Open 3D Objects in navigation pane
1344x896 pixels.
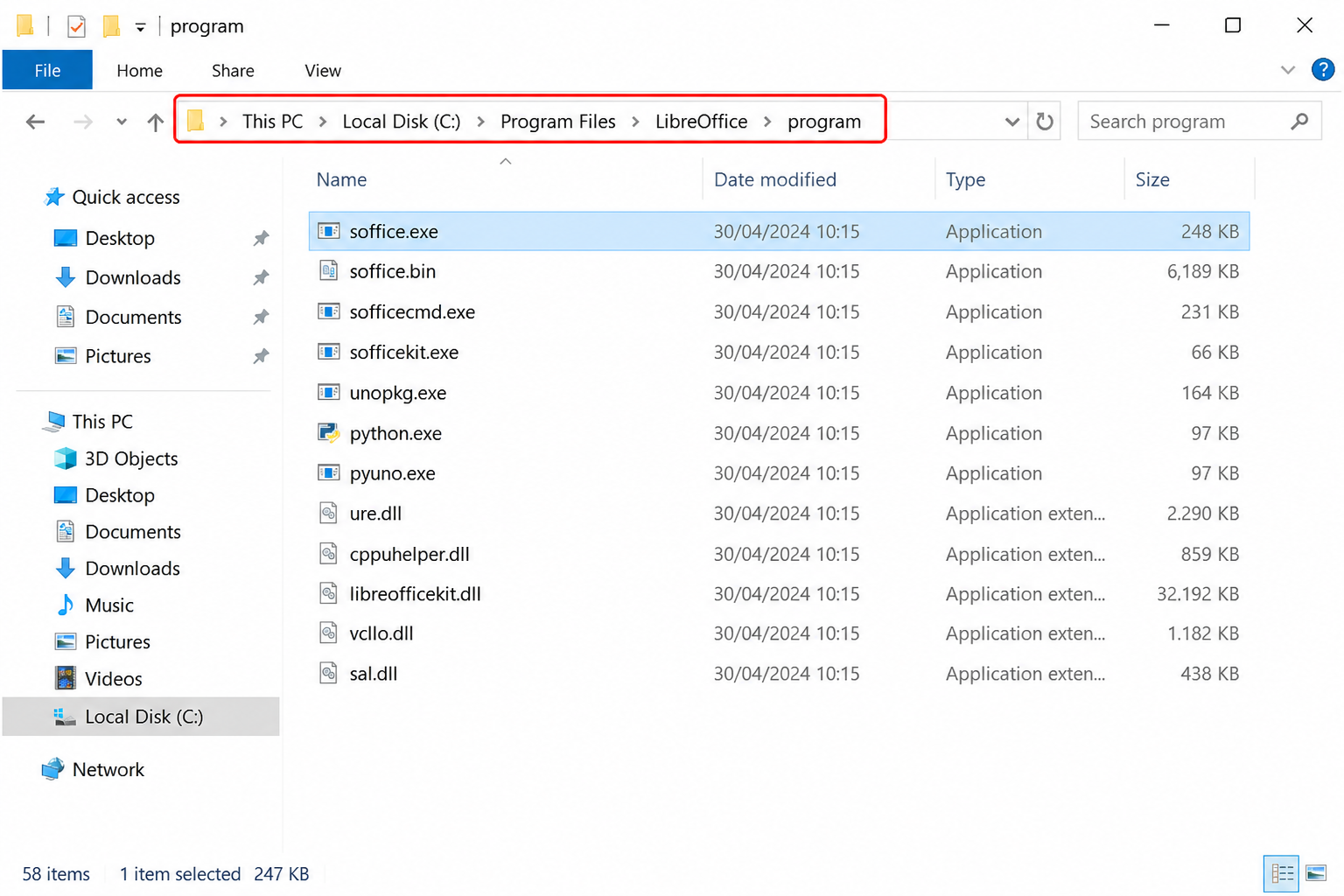pyautogui.click(x=131, y=458)
